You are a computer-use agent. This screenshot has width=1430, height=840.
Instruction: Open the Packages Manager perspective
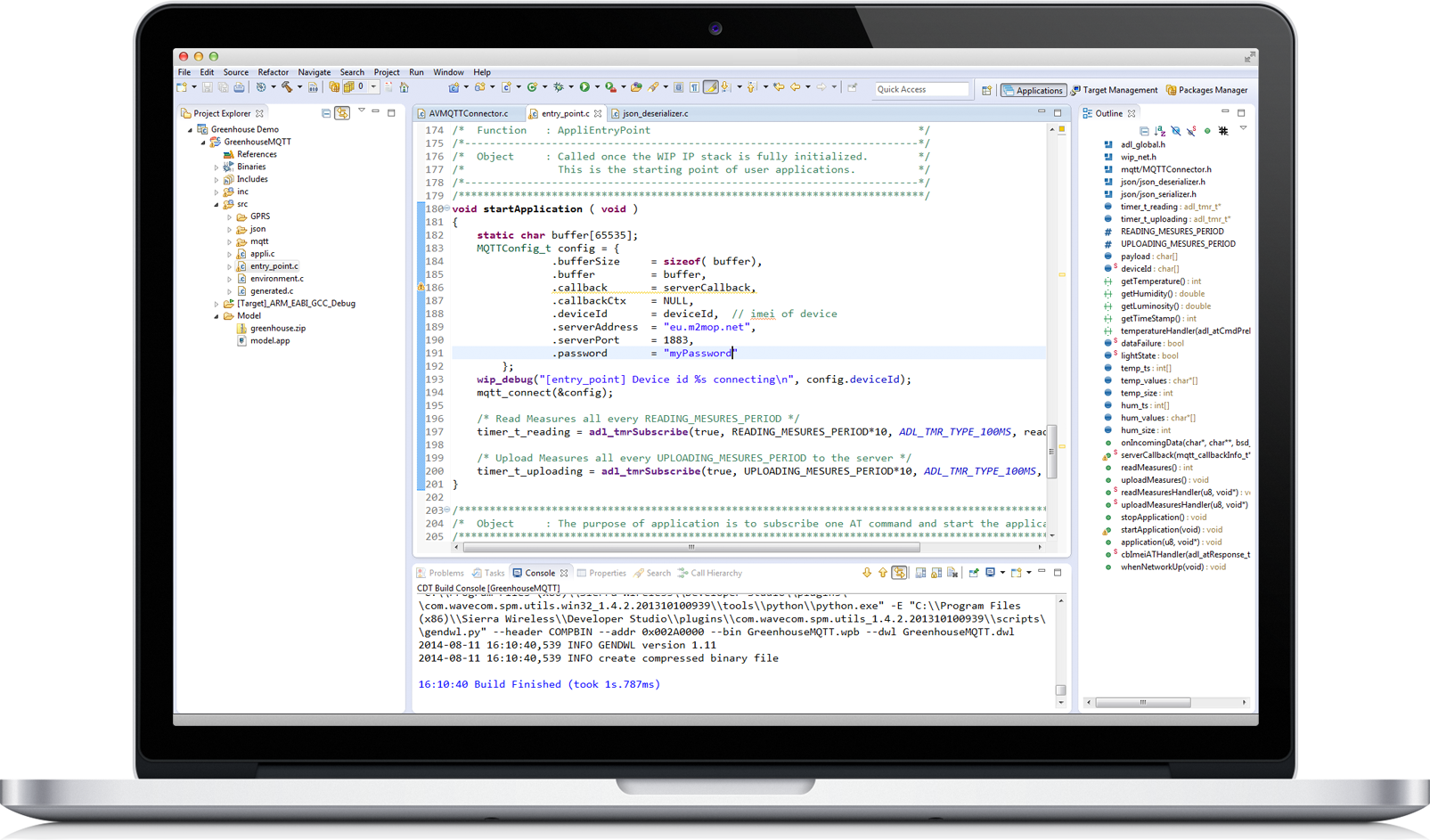(x=1207, y=90)
